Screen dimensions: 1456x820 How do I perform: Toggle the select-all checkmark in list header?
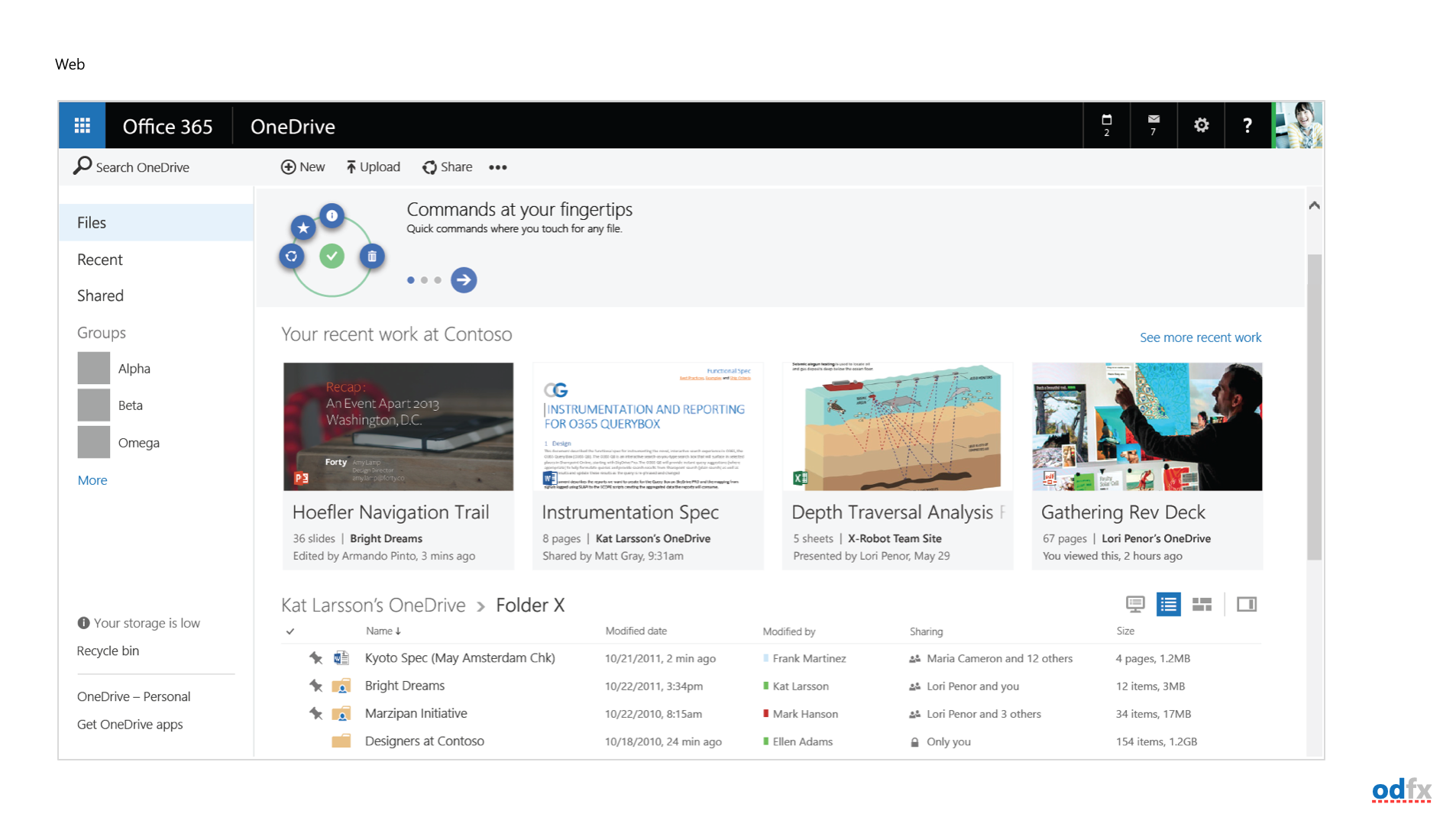(290, 631)
